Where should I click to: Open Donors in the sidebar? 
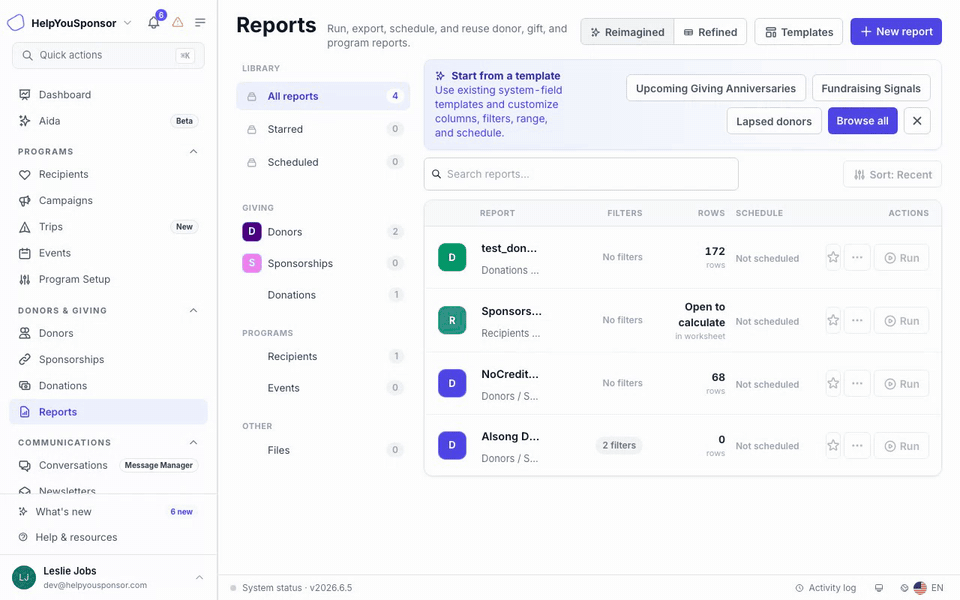(x=108, y=334)
